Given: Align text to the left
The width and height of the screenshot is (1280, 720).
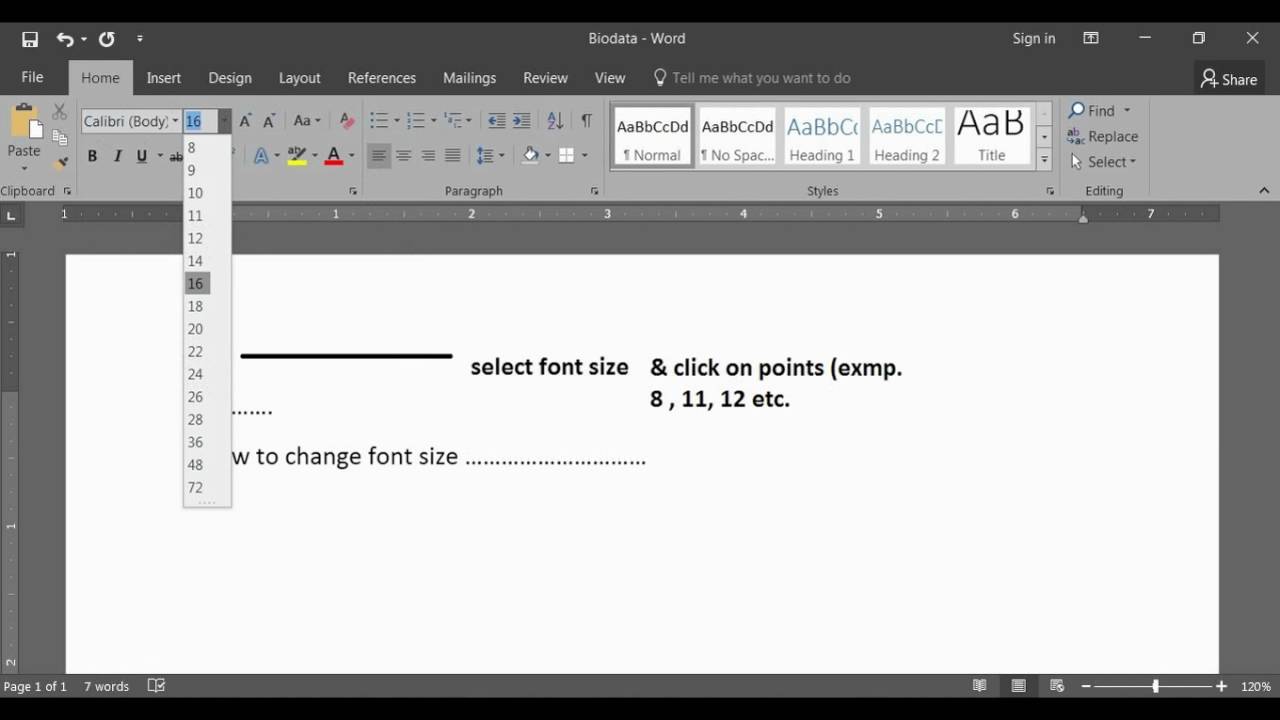Looking at the screenshot, I should [378, 156].
